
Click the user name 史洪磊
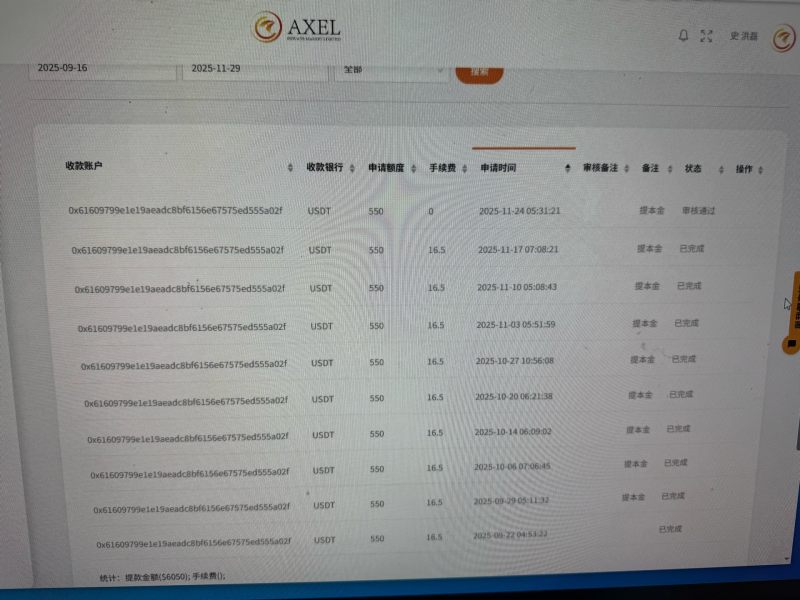click(x=743, y=36)
